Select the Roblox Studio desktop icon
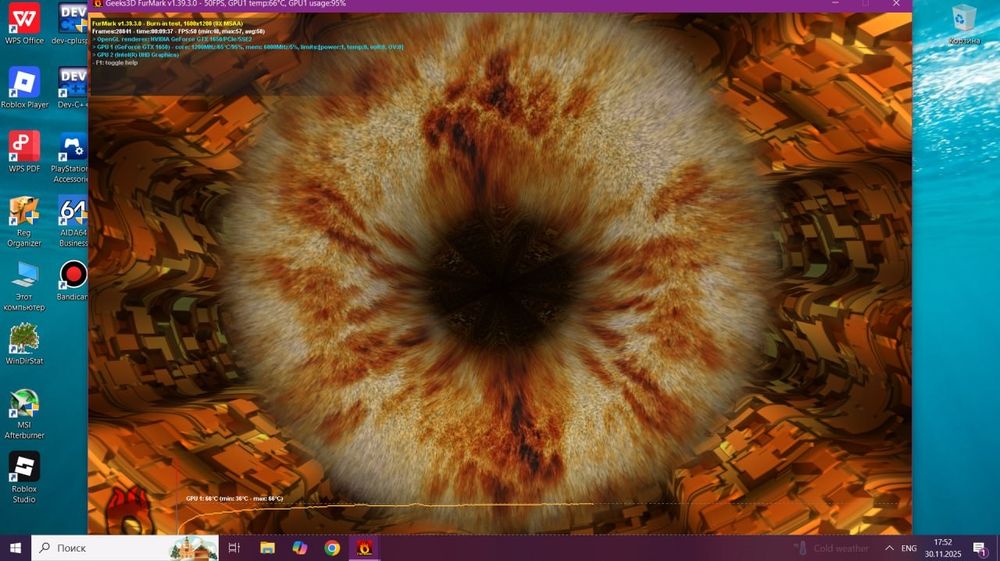This screenshot has width=1000, height=561. (24, 477)
